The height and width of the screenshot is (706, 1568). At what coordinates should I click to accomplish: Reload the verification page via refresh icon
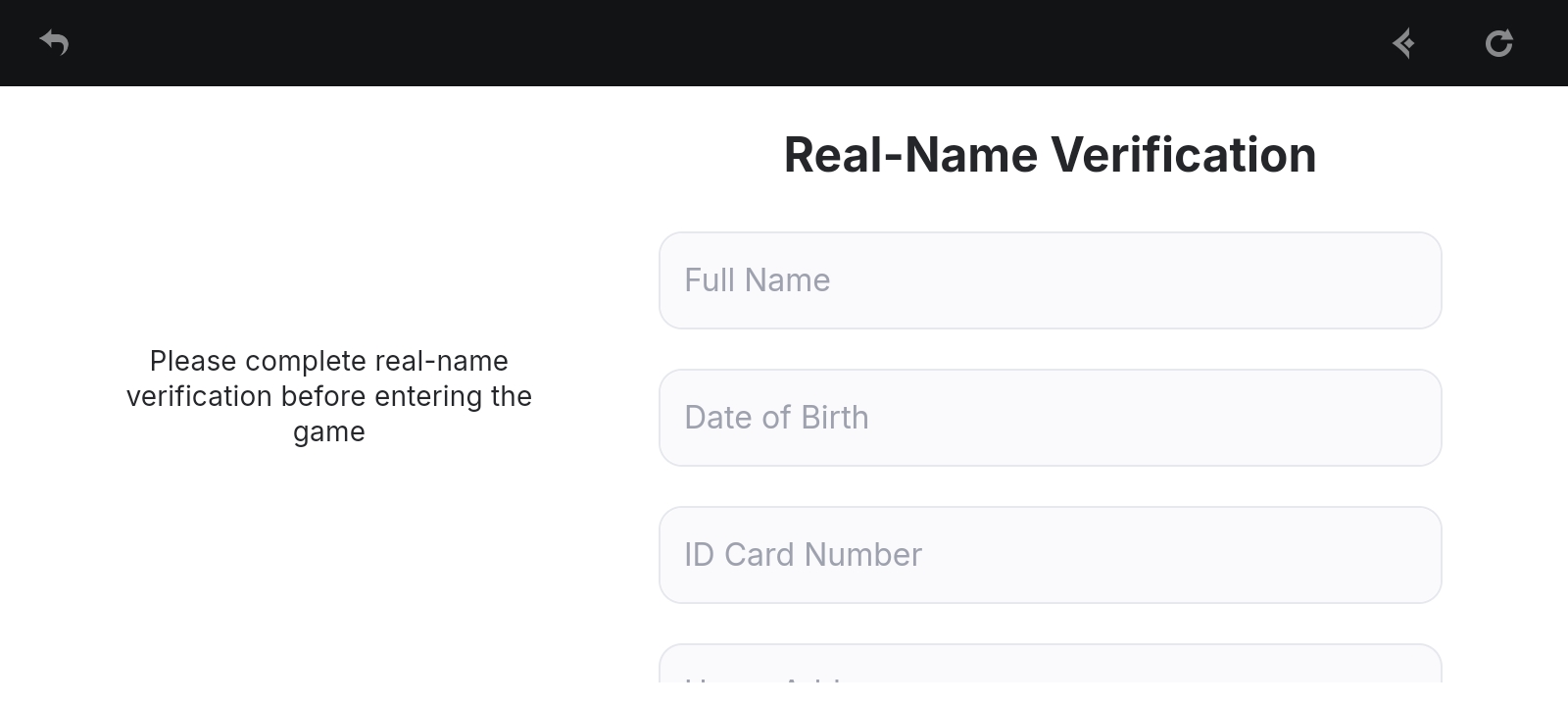(x=1498, y=43)
